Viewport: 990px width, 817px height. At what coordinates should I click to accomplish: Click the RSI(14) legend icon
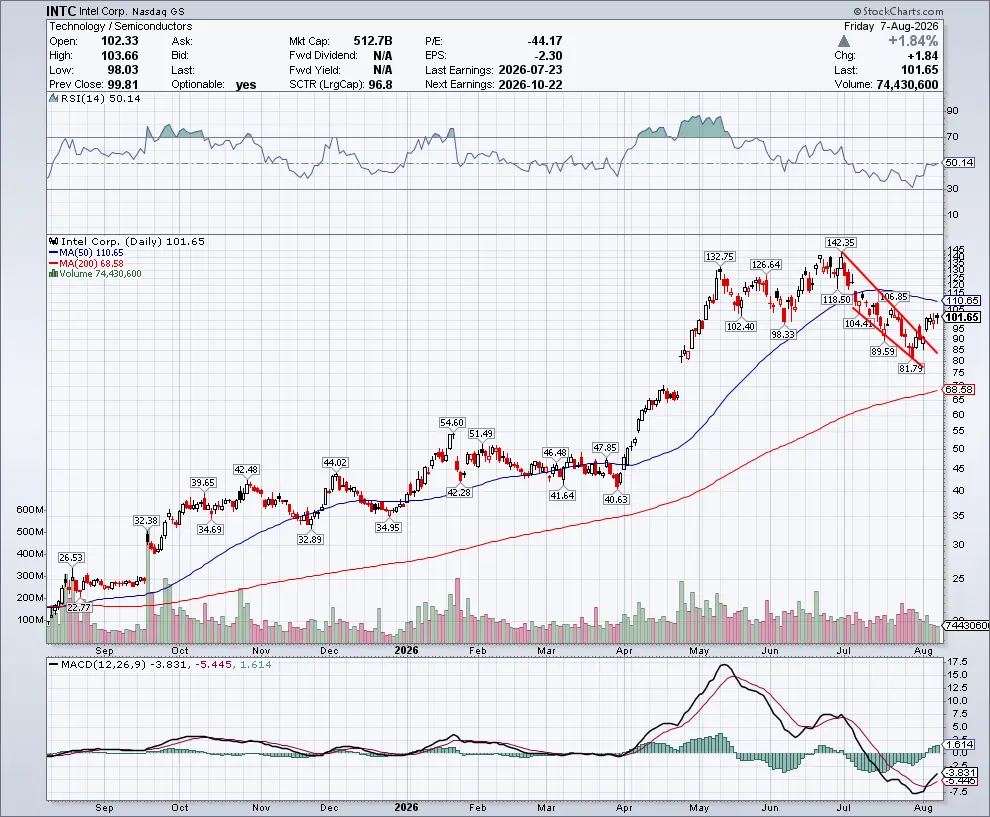point(54,98)
